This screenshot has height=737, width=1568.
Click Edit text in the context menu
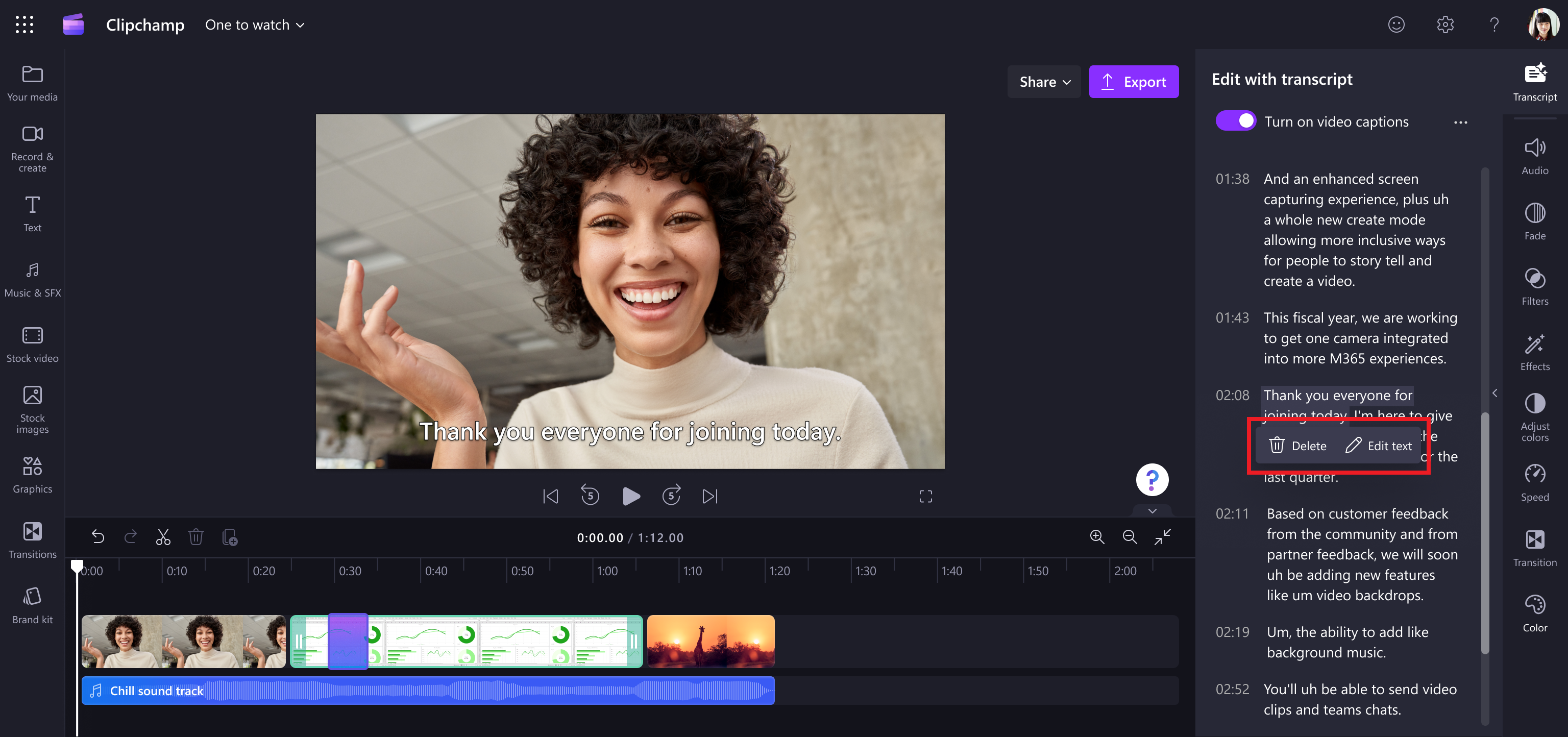(x=1379, y=446)
